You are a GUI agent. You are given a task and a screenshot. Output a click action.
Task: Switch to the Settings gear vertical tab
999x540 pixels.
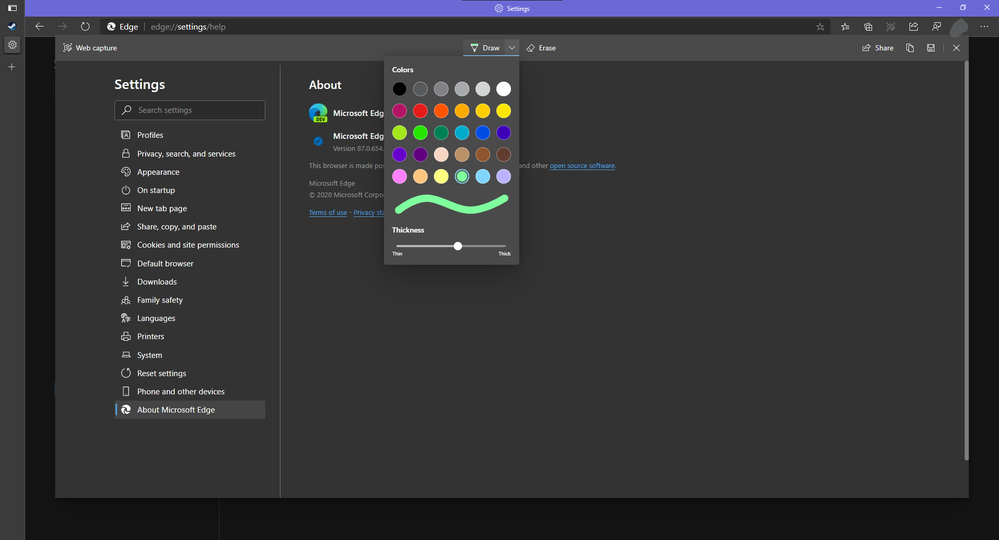(12, 45)
